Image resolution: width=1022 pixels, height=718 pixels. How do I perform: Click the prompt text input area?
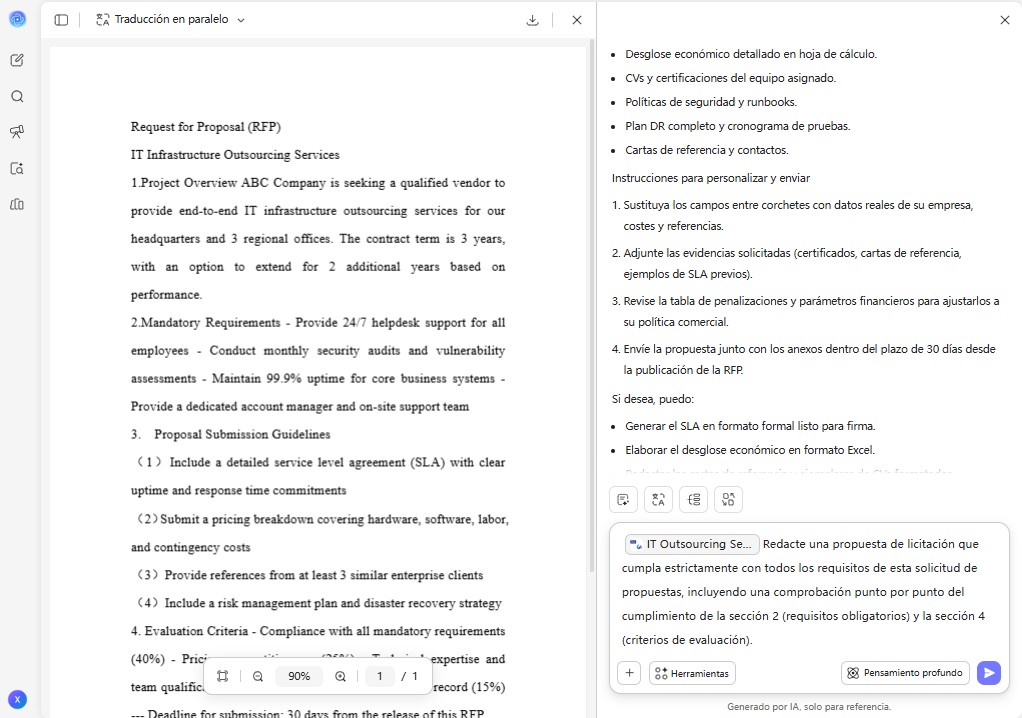click(x=809, y=592)
